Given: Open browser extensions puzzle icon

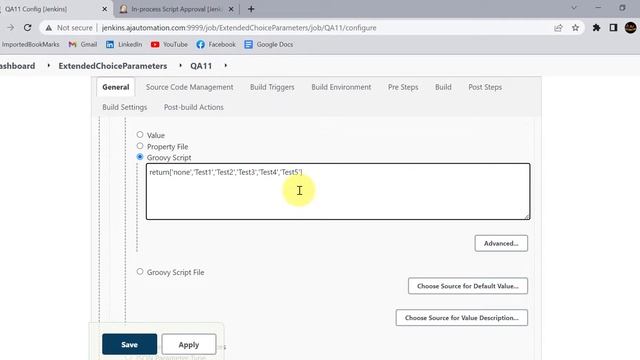Looking at the screenshot, I should coord(596,28).
